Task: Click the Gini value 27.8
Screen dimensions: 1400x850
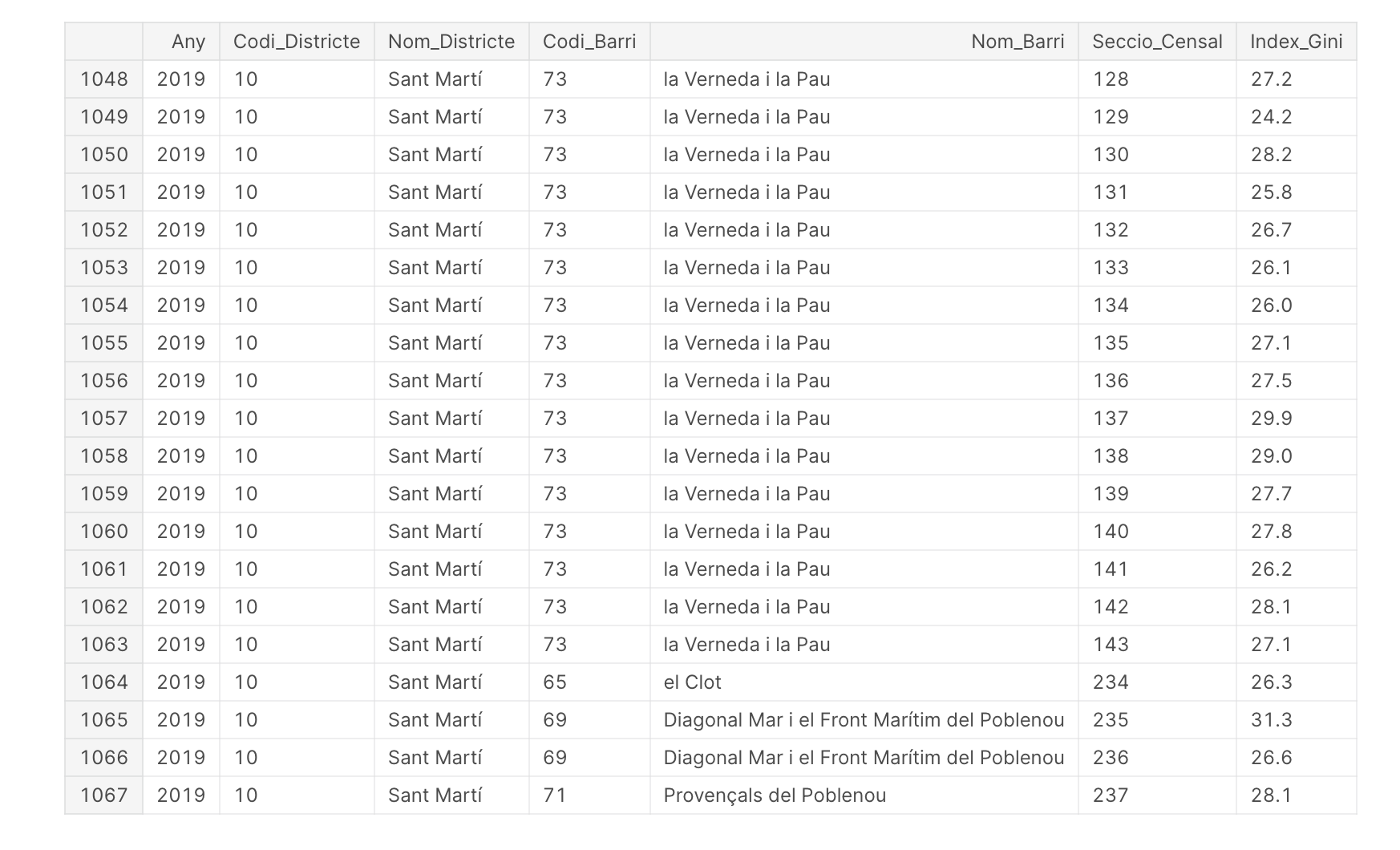Action: tap(1272, 532)
